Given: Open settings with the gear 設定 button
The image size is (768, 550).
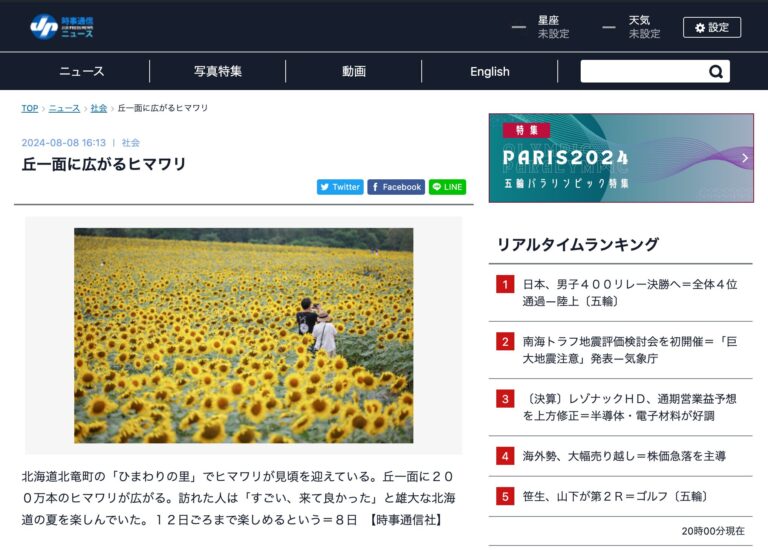Looking at the screenshot, I should tap(711, 27).
